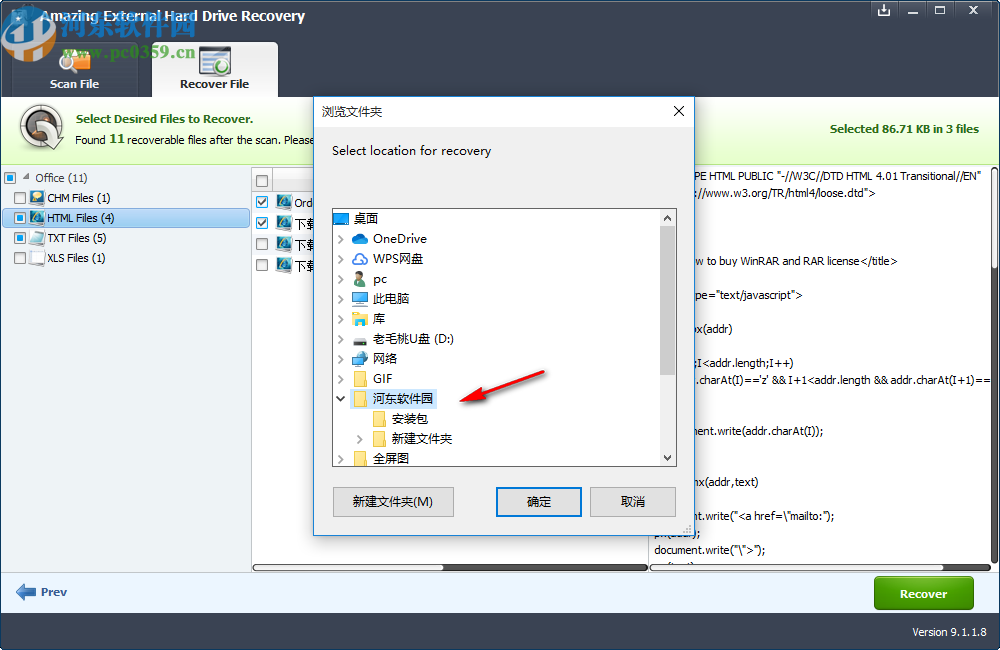The width and height of the screenshot is (1000, 650).
Task: Click the 新建文件夹 folder icon
Action: pyautogui.click(x=379, y=439)
